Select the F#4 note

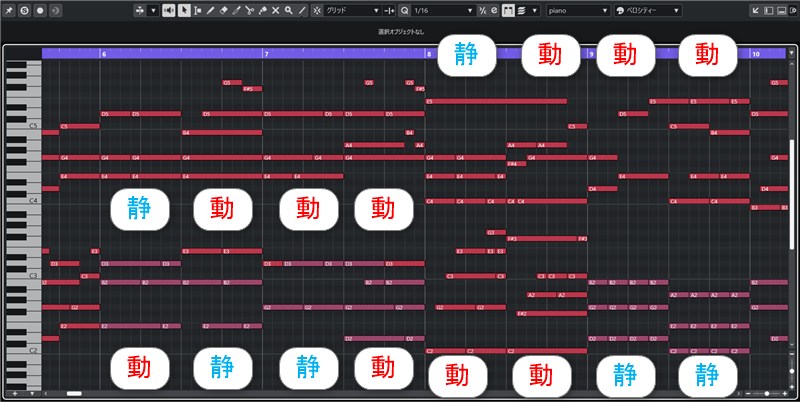click(x=516, y=164)
